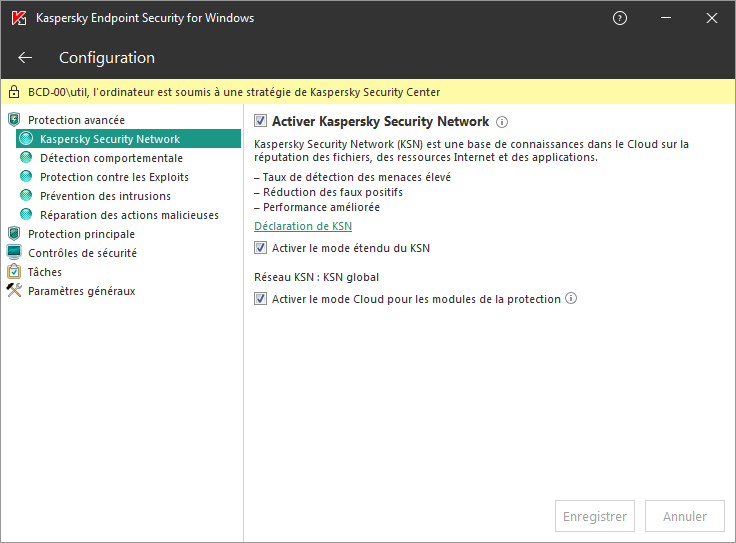Click the padlock icon in the yellow policy banner
This screenshot has width=736, height=543.
click(14, 92)
